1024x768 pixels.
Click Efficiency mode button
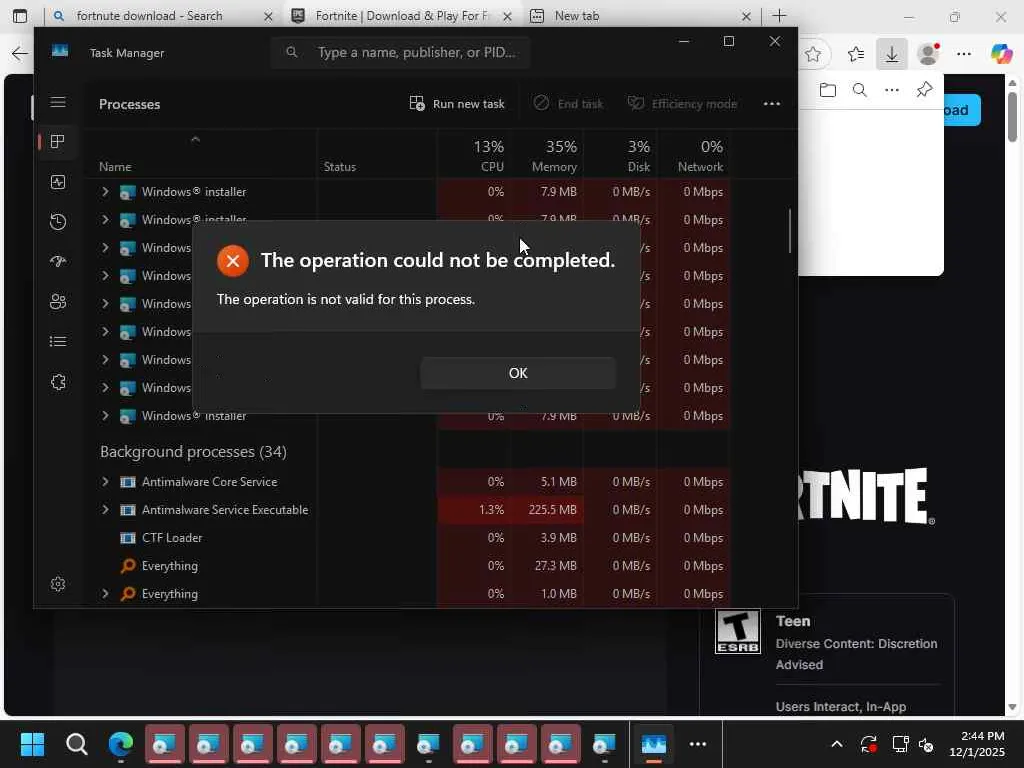682,104
